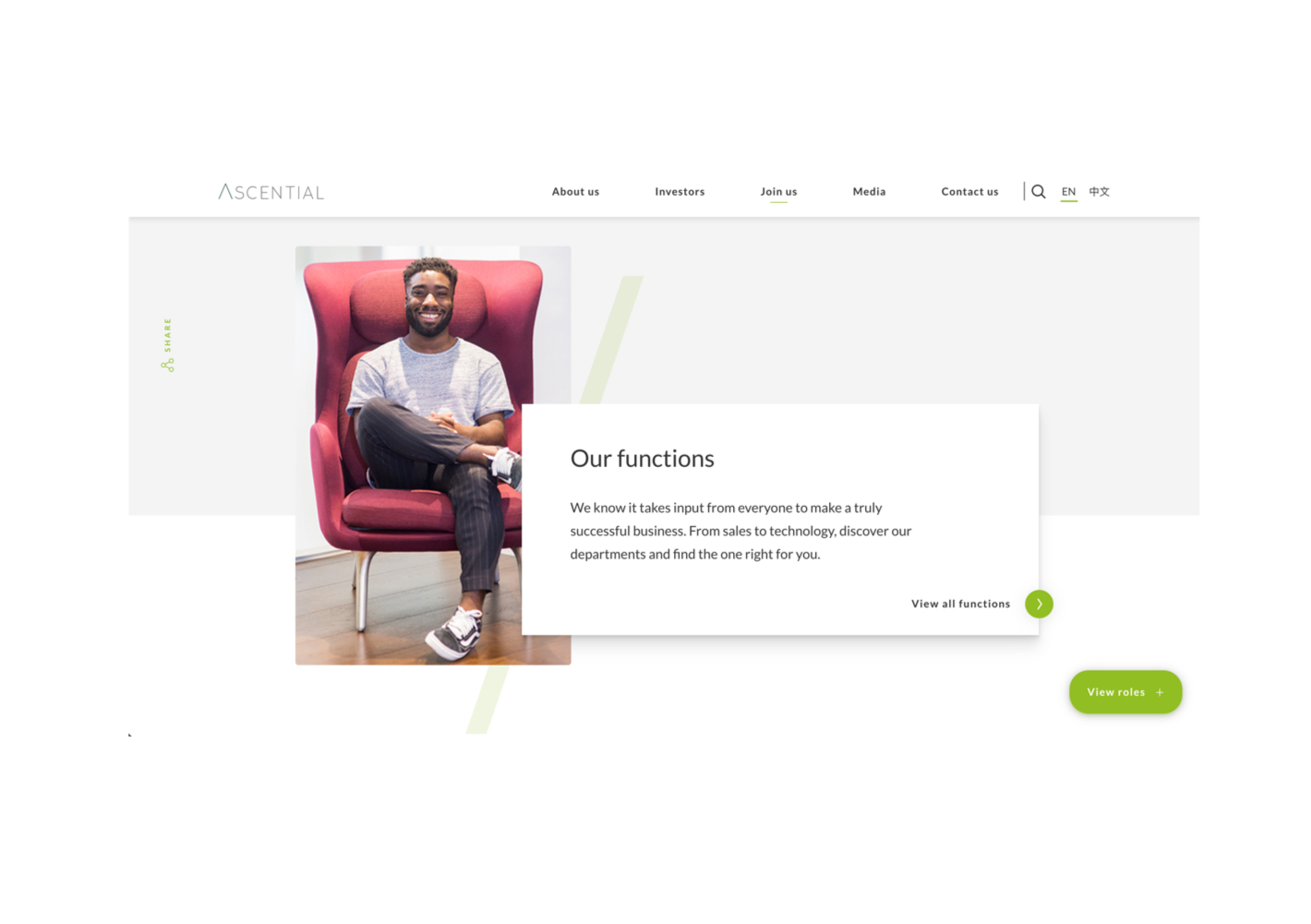1311x924 pixels.
Task: Switch language to Chinese 中文
Action: [1099, 192]
